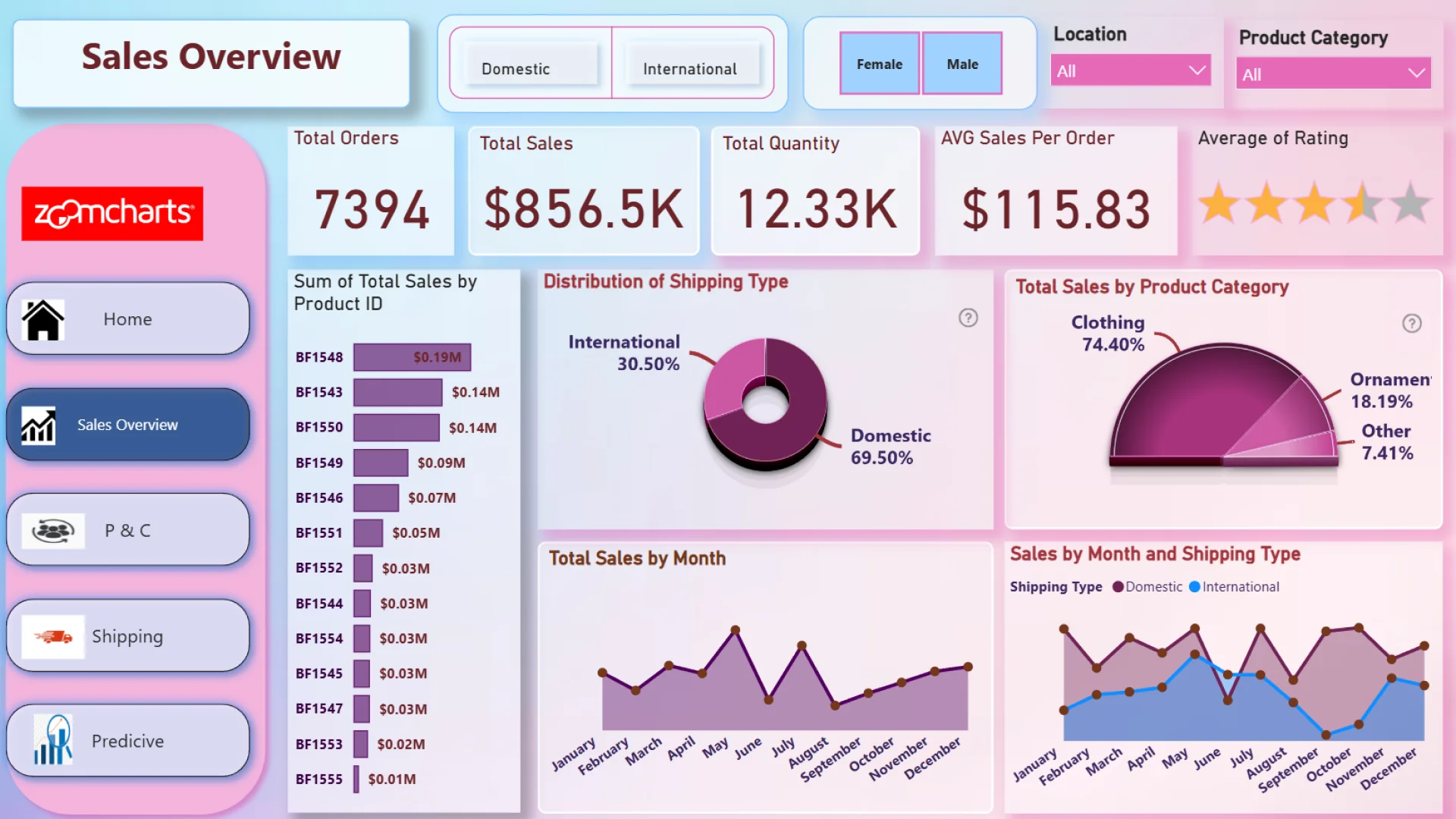Toggle the Male gender filter
Image resolution: width=1456 pixels, height=819 pixels.
pos(962,64)
